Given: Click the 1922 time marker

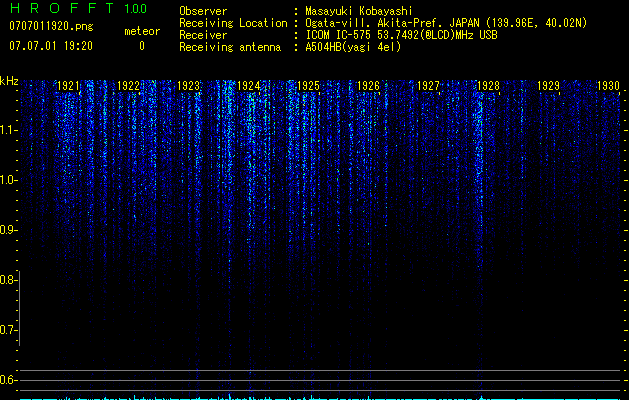Looking at the screenshot, I should click(x=128, y=86).
